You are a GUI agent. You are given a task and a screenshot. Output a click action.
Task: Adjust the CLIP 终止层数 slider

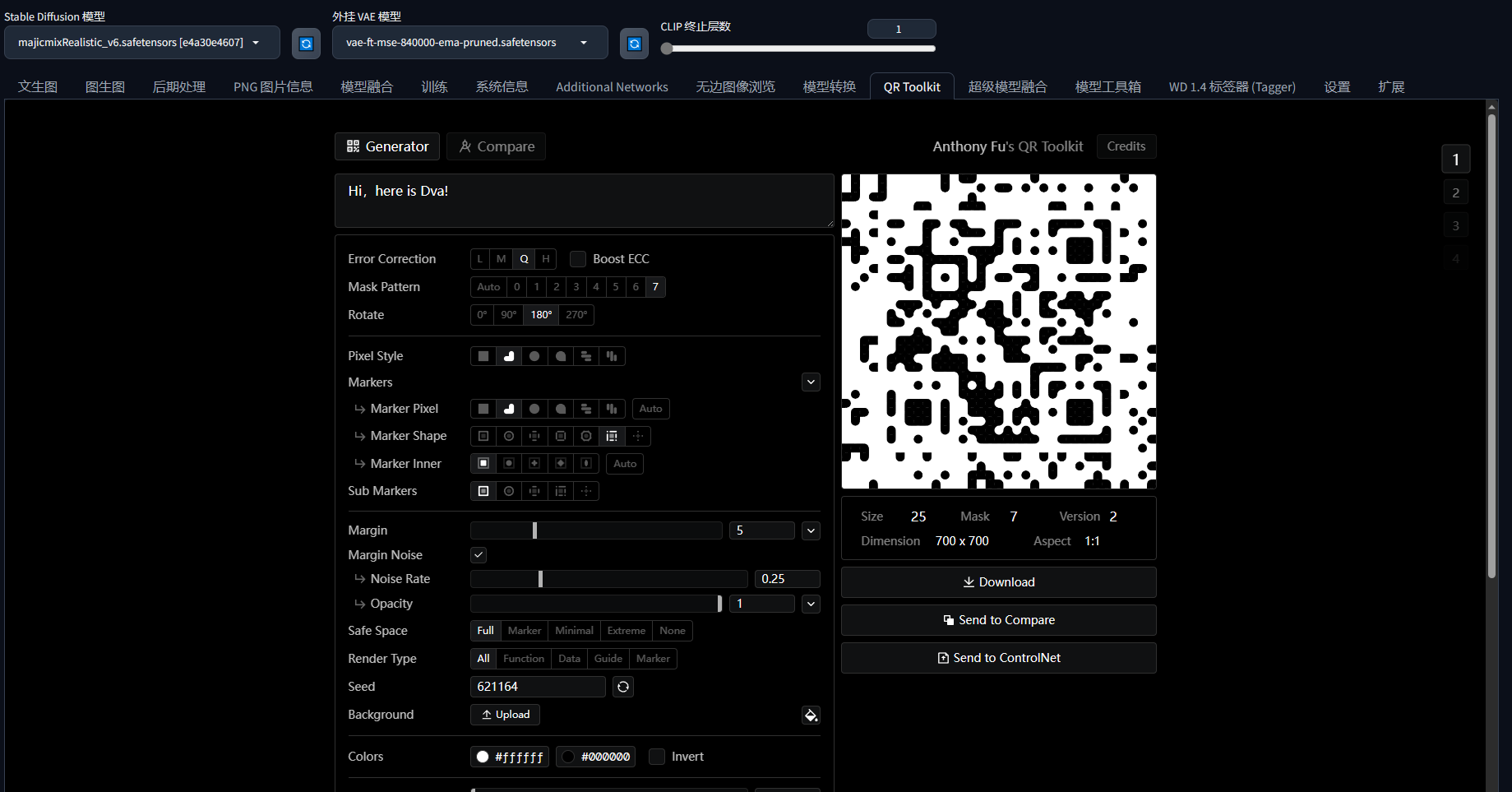click(798, 49)
